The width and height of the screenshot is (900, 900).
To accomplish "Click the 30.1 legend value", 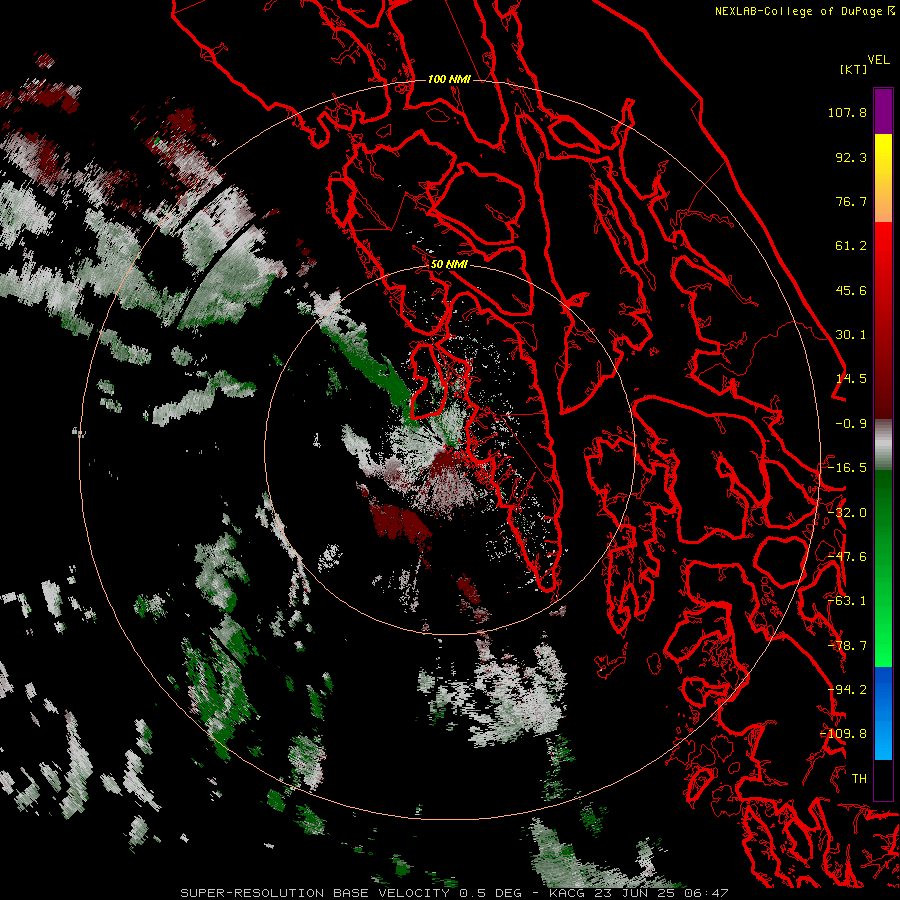I will (x=851, y=335).
